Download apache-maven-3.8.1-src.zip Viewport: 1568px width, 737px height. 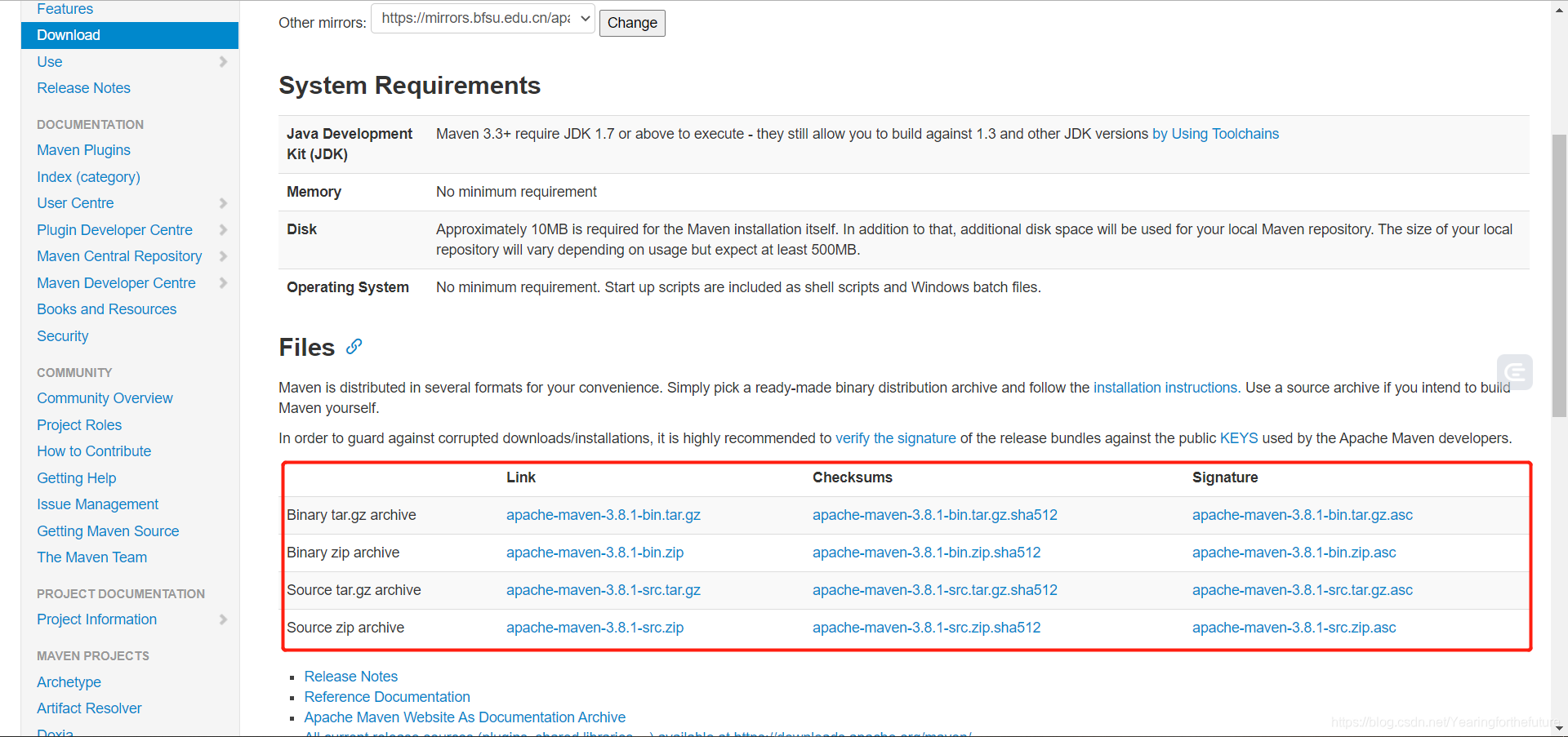point(595,628)
